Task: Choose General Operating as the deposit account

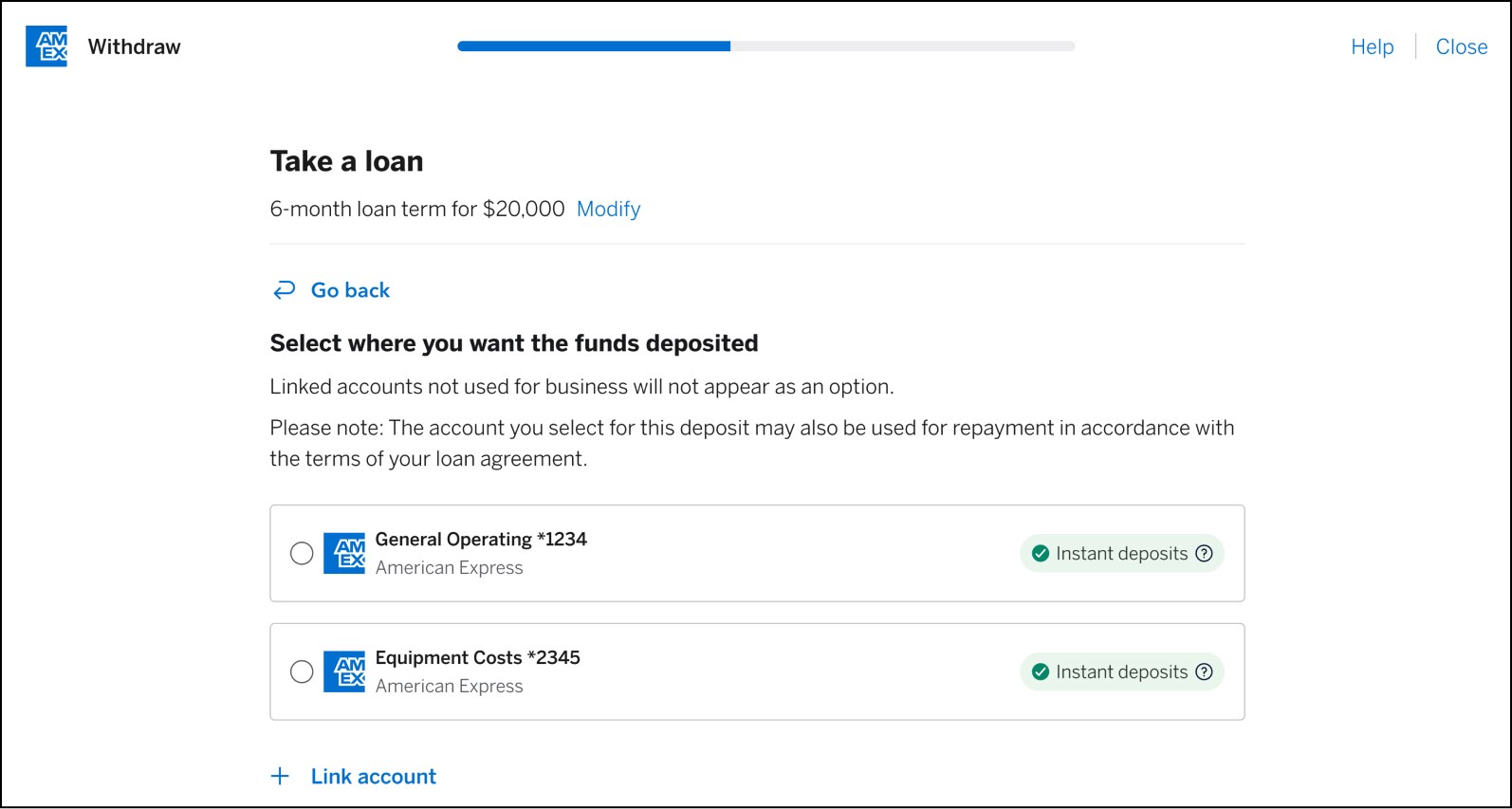Action: click(x=302, y=553)
